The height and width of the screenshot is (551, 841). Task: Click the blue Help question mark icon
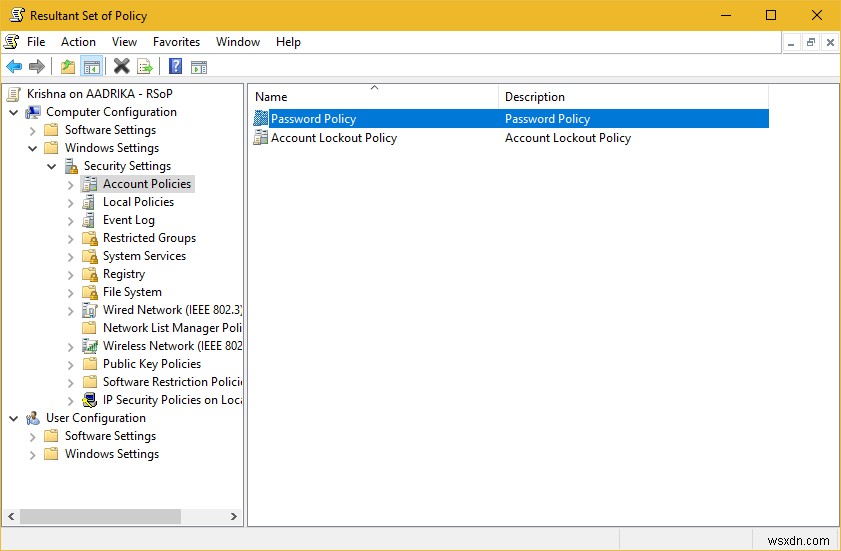(175, 66)
